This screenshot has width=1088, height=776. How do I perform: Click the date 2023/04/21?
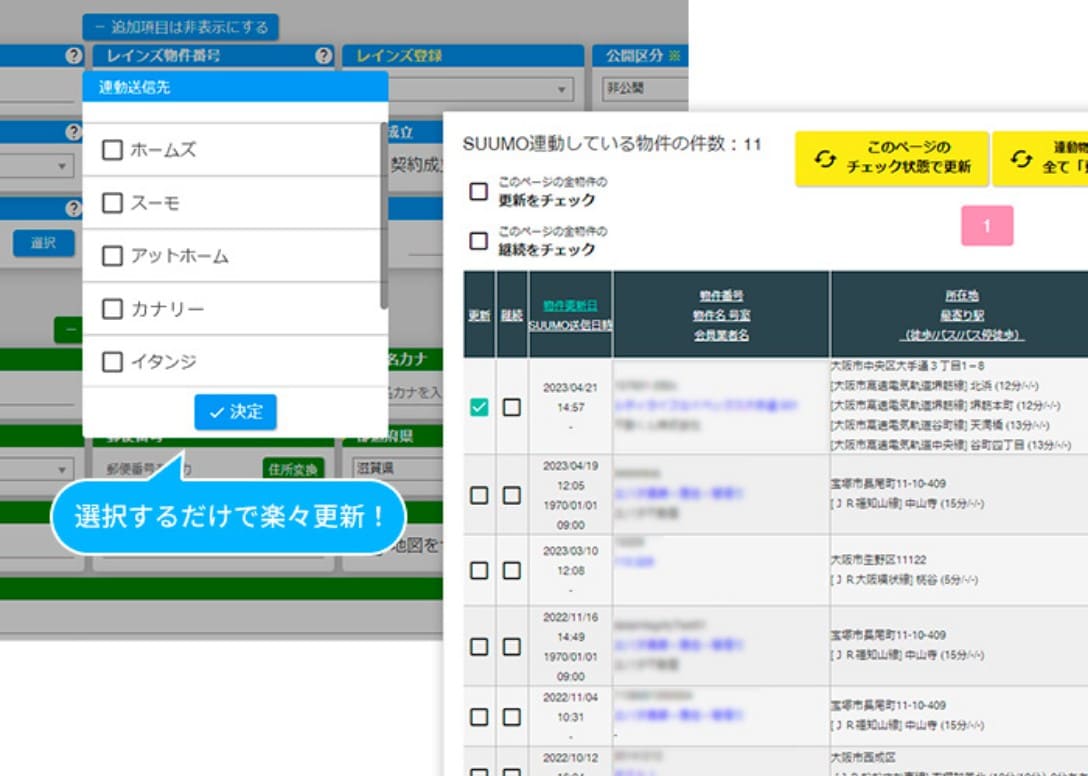coord(570,387)
